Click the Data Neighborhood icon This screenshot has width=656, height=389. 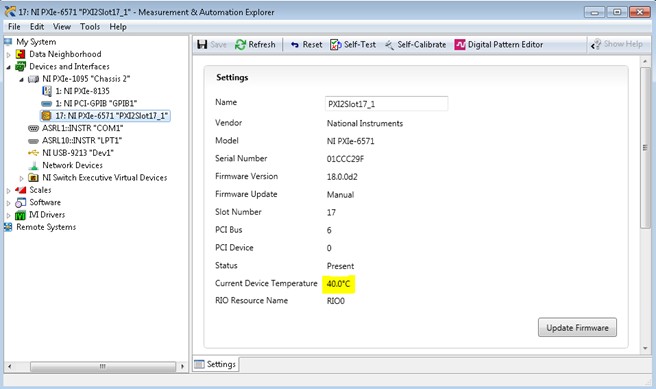coord(20,54)
